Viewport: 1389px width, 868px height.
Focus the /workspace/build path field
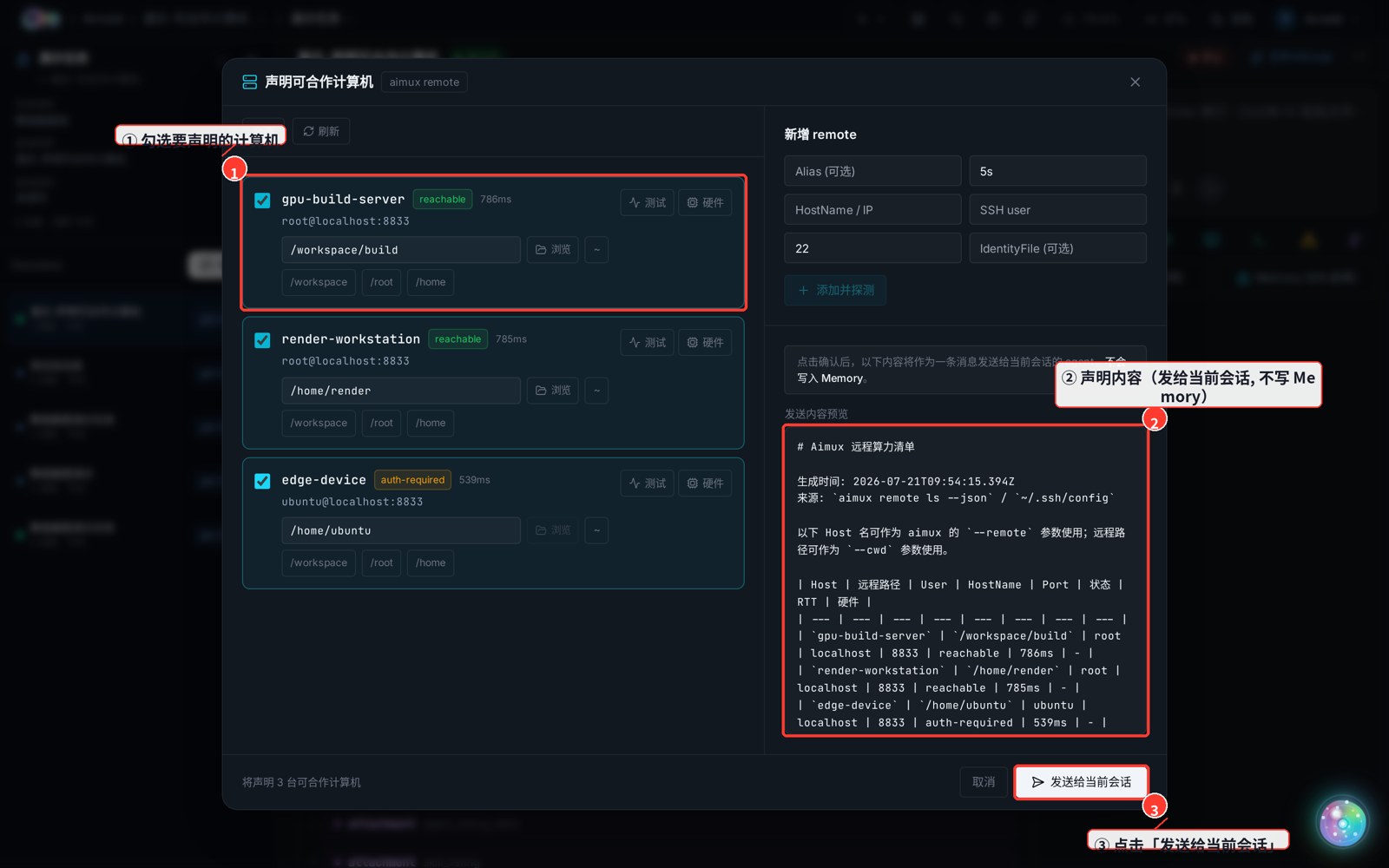(401, 250)
